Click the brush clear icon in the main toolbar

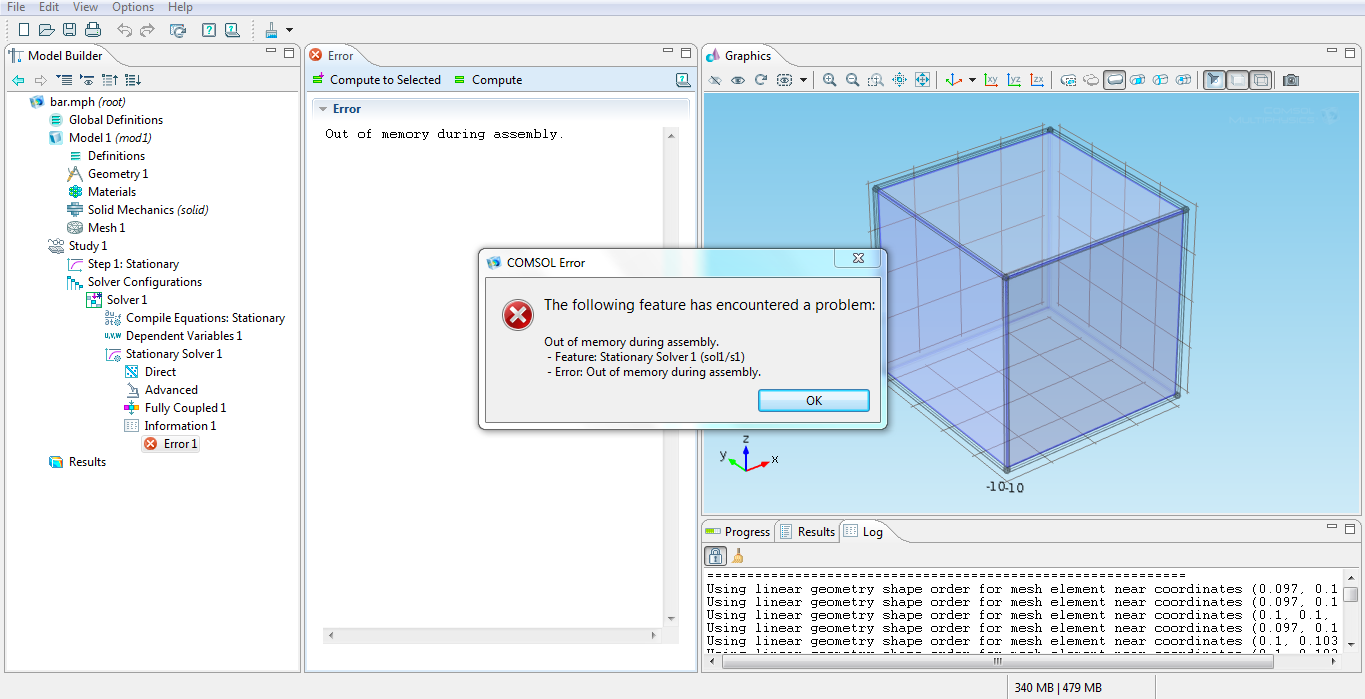click(271, 30)
